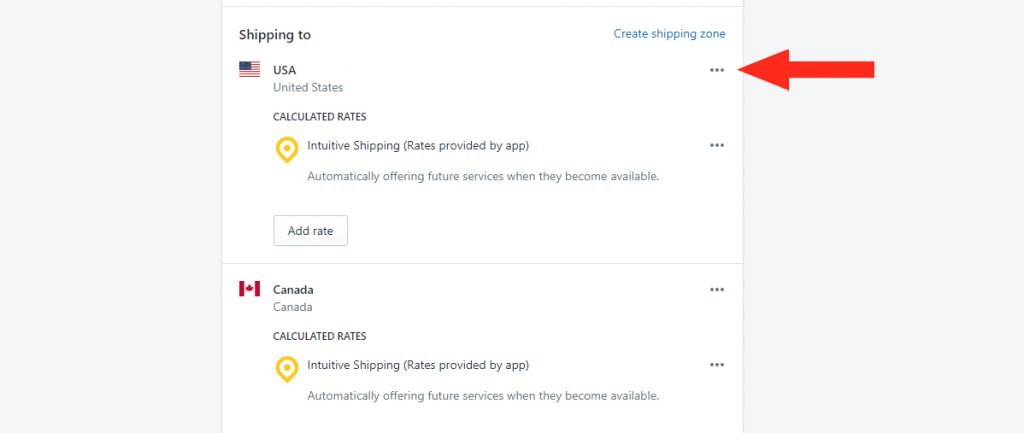The height and width of the screenshot is (433, 1024).
Task: Click the Create shipping zone link
Action: (x=669, y=33)
